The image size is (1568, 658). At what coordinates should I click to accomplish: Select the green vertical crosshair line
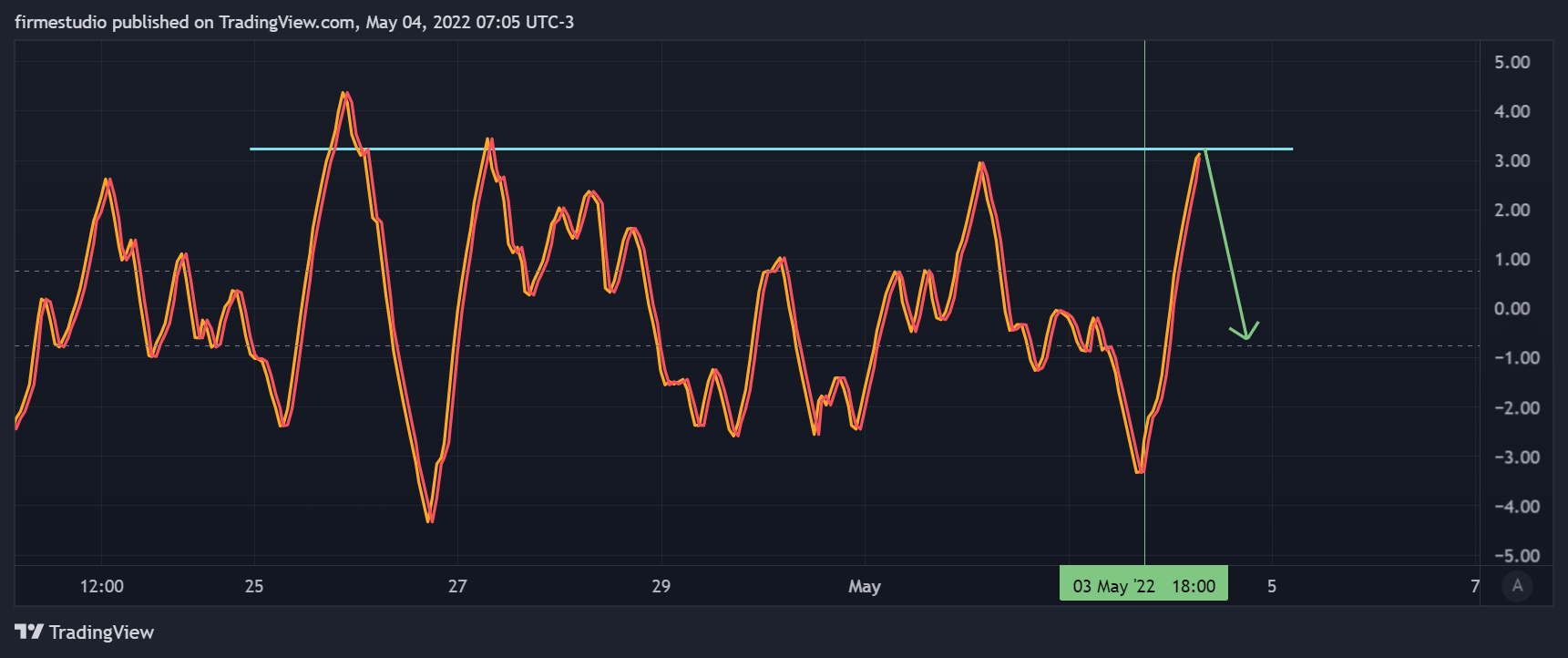click(1144, 301)
